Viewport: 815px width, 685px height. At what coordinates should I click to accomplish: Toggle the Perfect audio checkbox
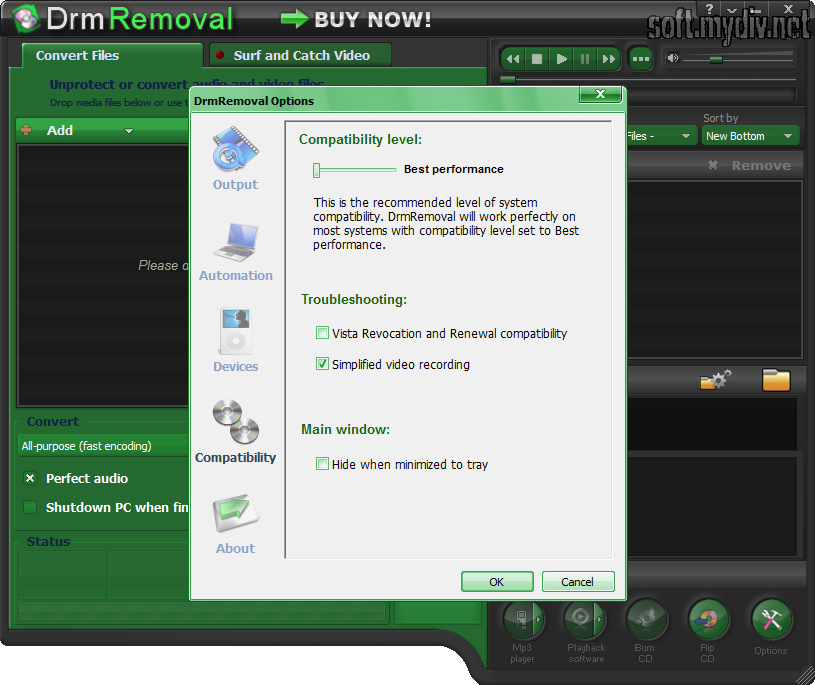pyautogui.click(x=30, y=478)
